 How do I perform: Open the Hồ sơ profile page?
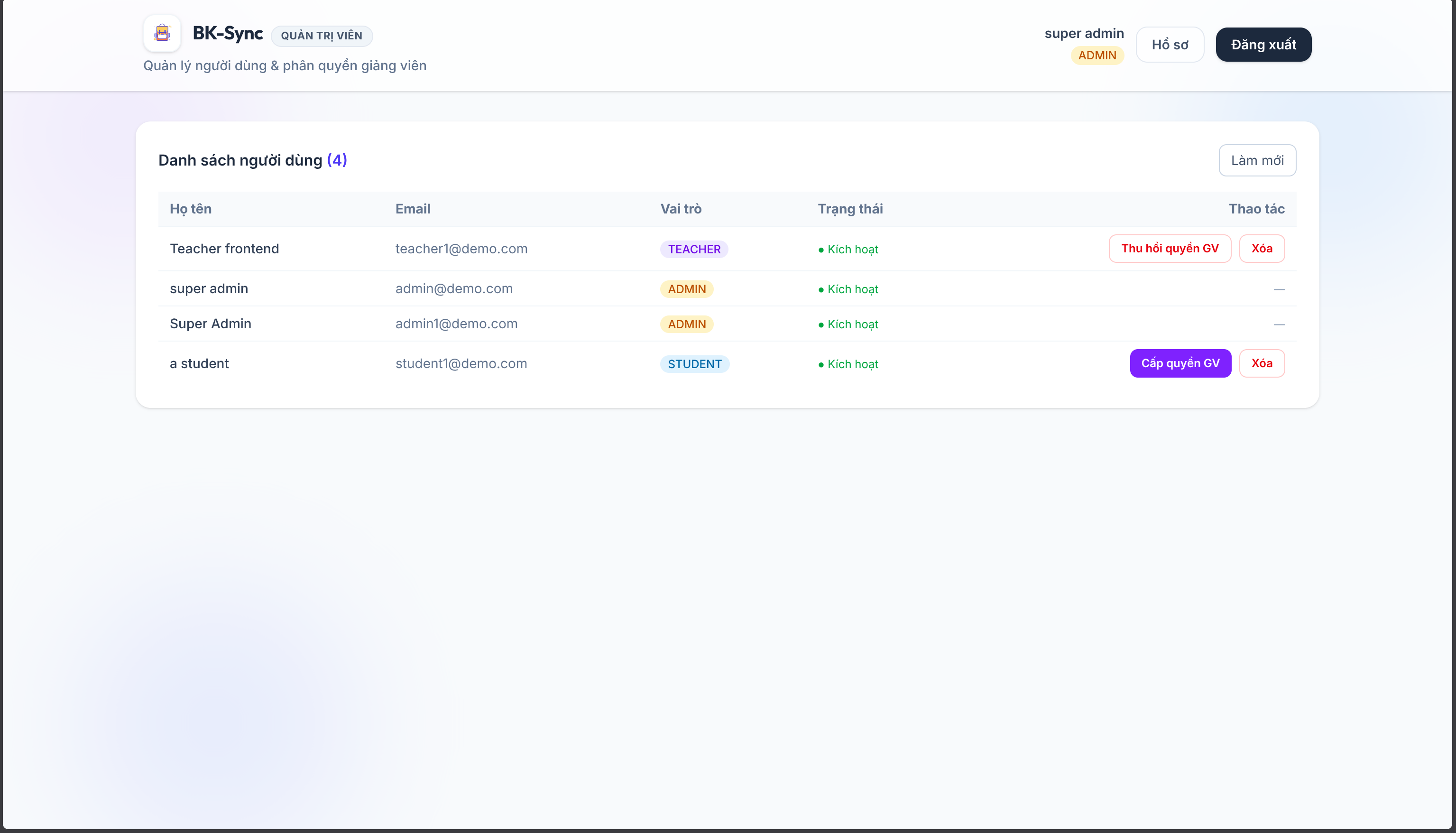(x=1170, y=45)
